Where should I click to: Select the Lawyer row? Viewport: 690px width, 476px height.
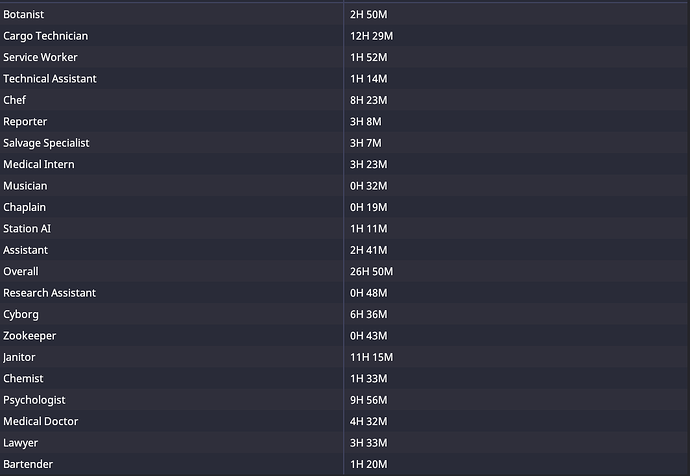[21, 443]
